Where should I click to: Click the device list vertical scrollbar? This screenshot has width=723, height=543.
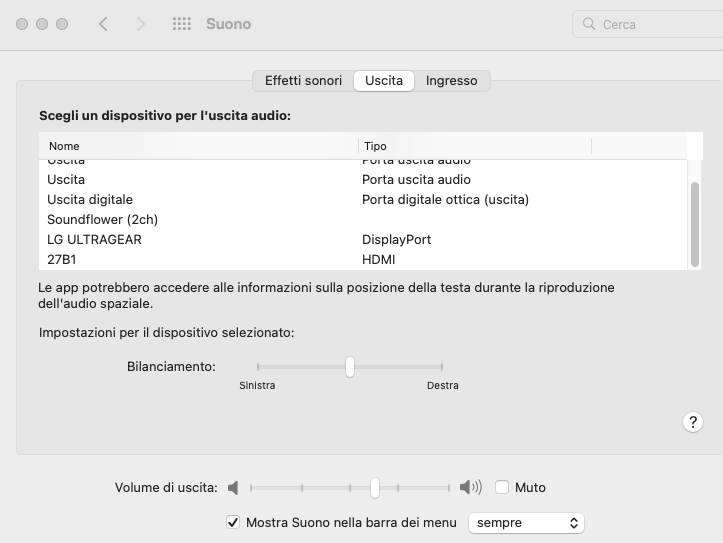pos(695,224)
